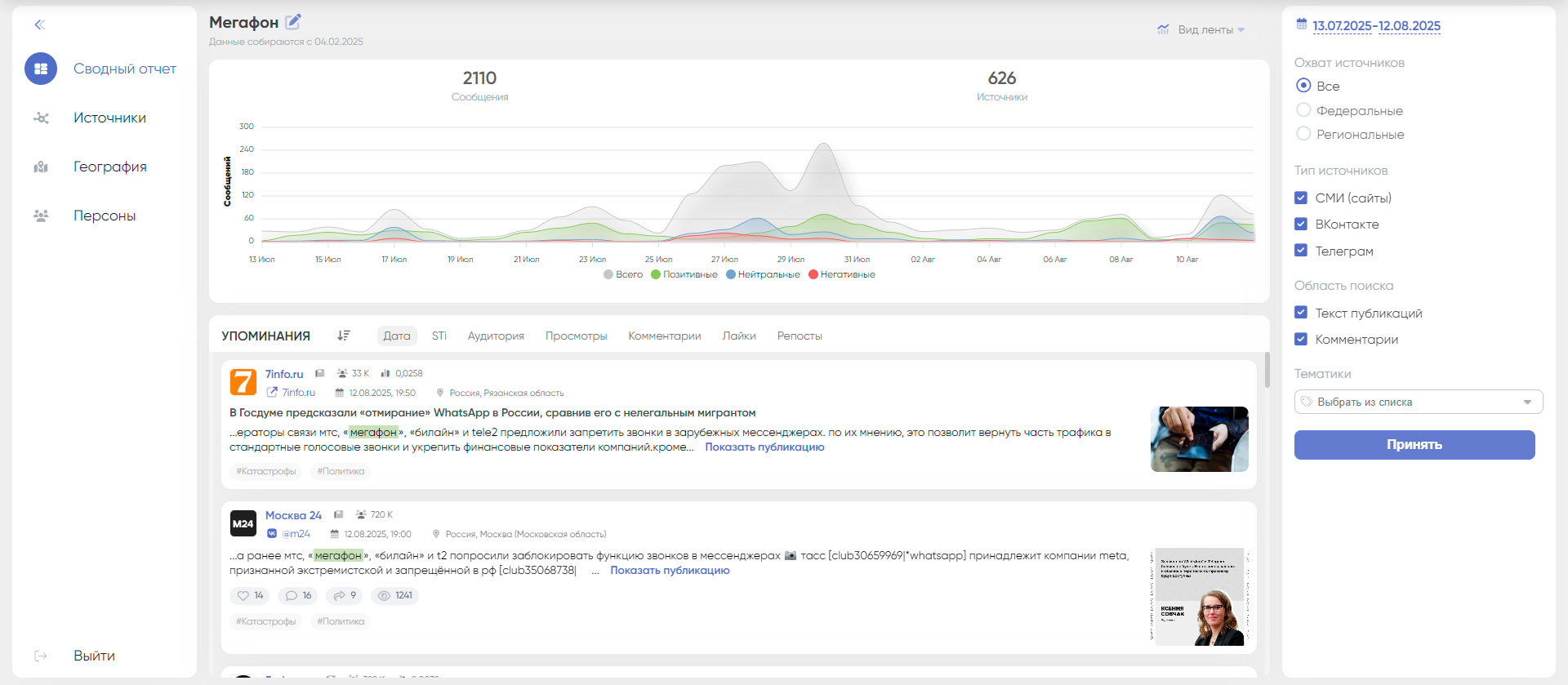Open Показать публикацию link in 7info.ru post
The image size is (1568, 685).
point(764,447)
